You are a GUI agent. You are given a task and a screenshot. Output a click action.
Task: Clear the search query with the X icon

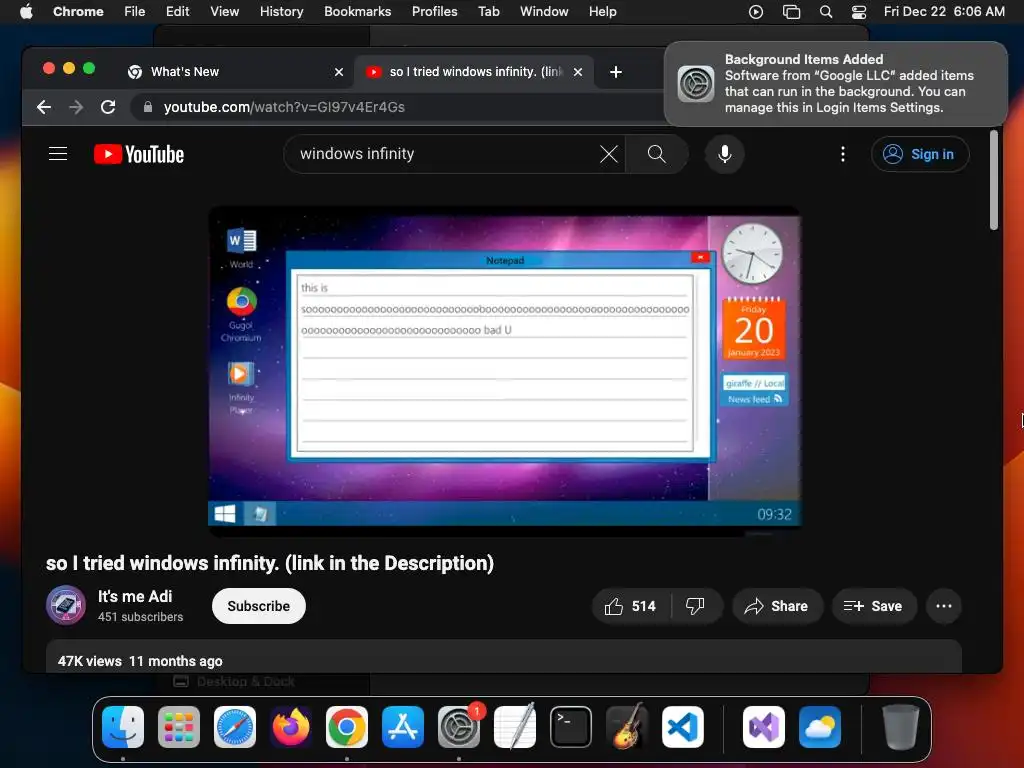coord(609,154)
